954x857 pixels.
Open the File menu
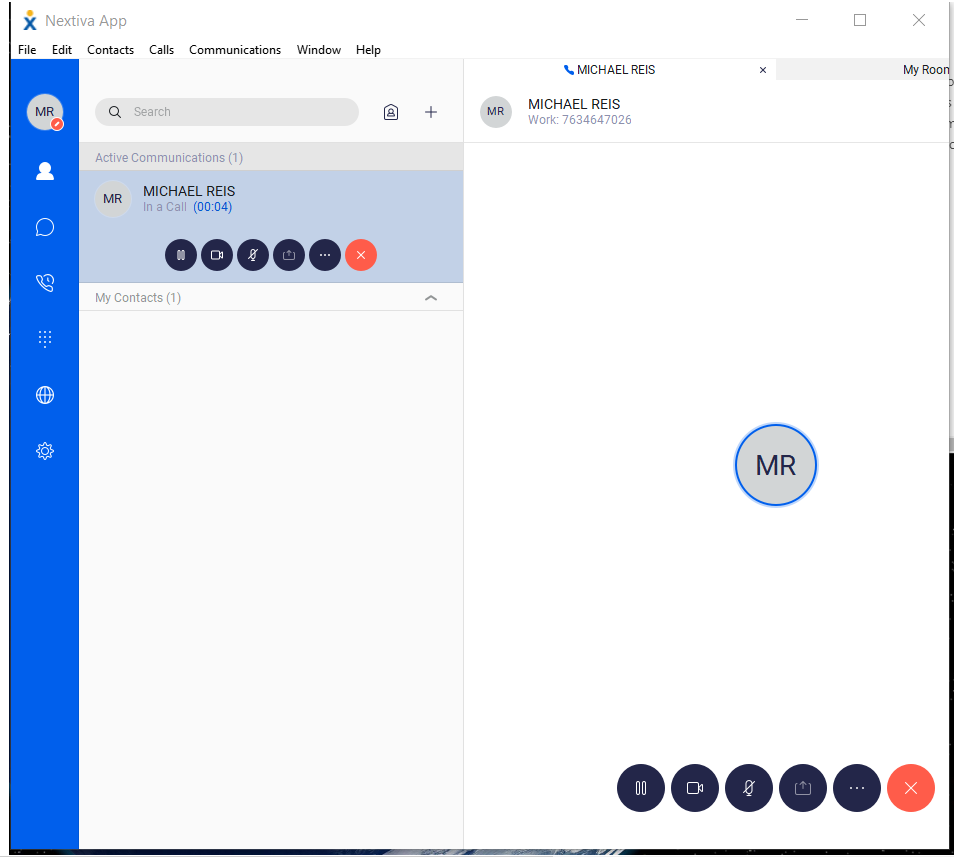[27, 50]
